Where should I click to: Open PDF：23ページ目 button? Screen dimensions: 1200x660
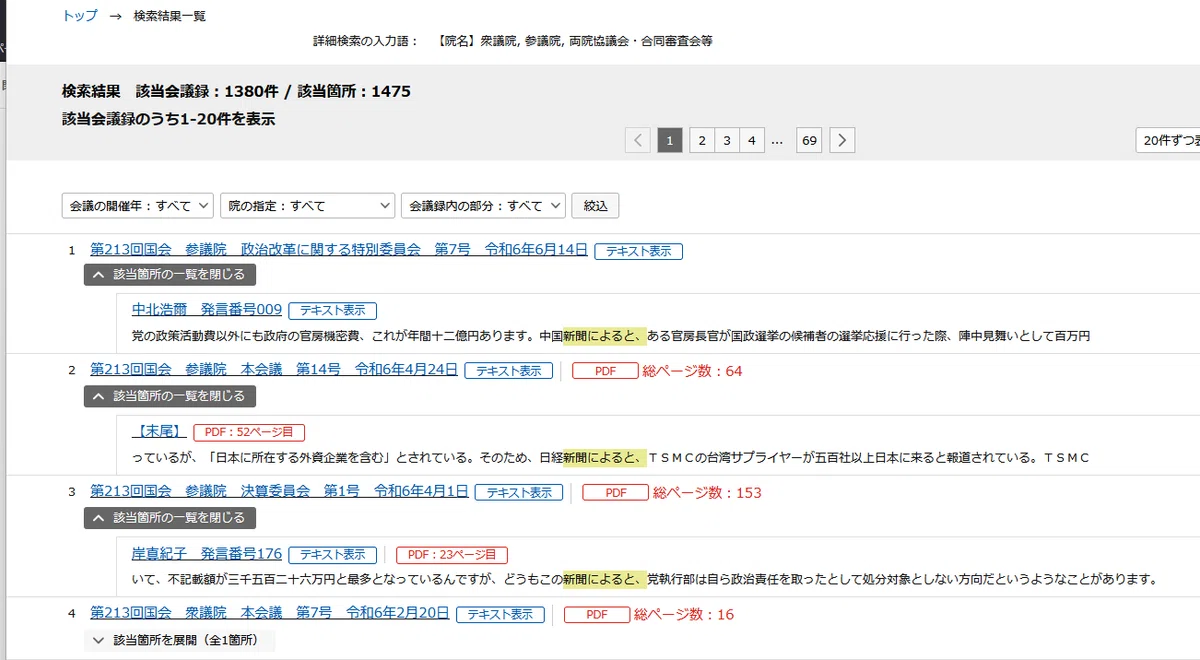[x=452, y=554]
